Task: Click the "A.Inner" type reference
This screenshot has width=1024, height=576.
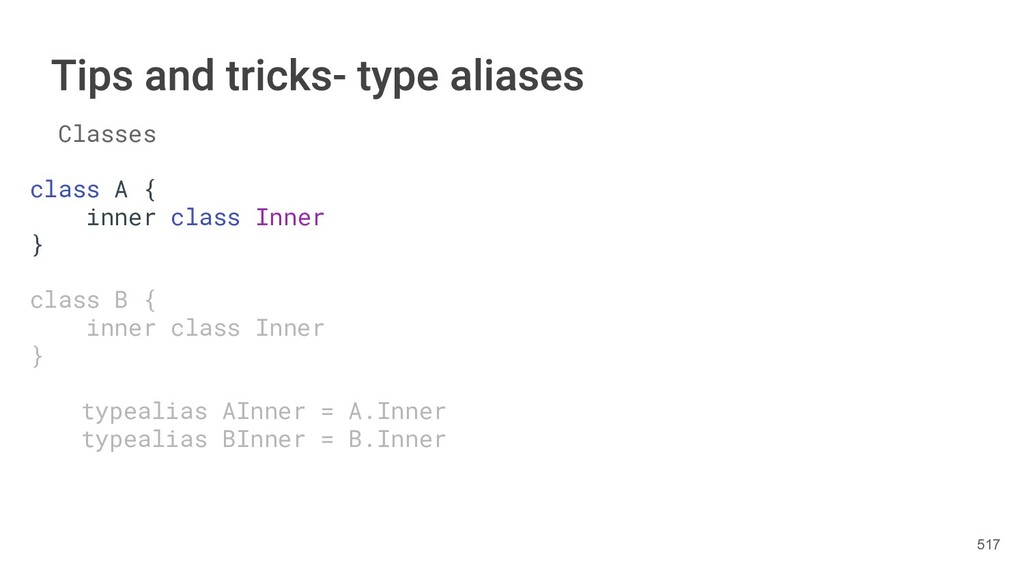Action: (397, 411)
